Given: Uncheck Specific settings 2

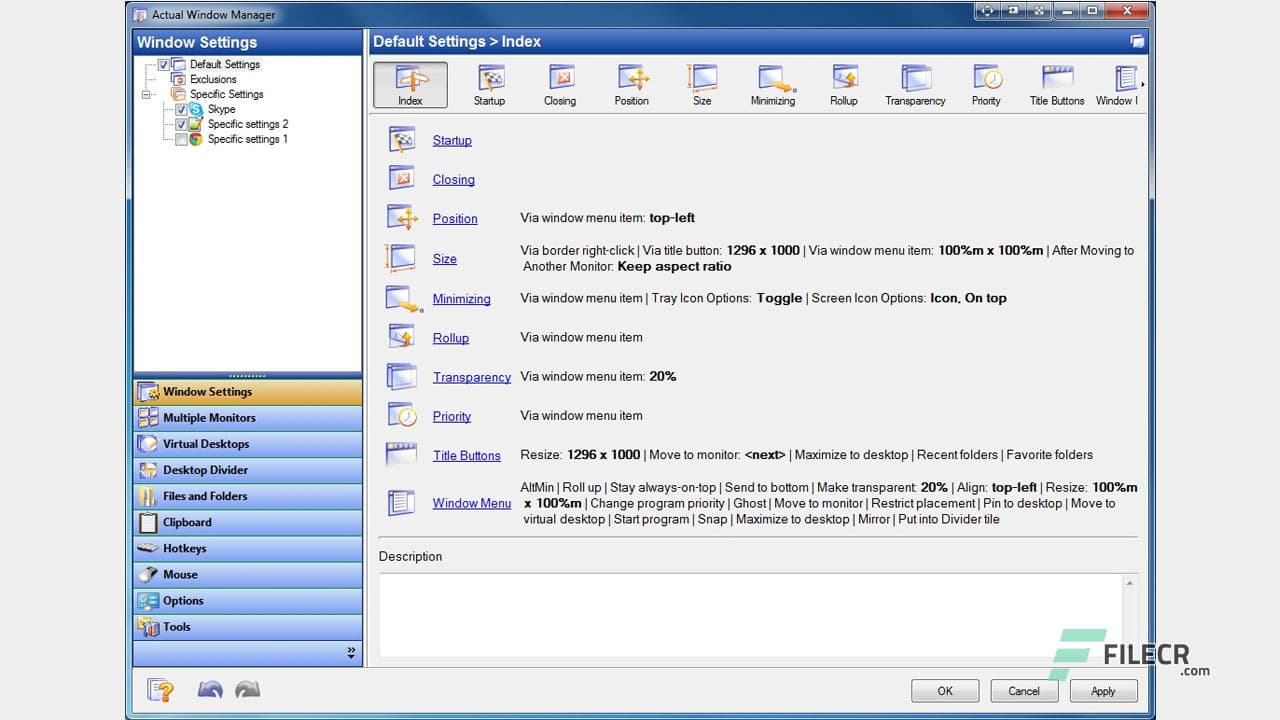Looking at the screenshot, I should pos(182,124).
